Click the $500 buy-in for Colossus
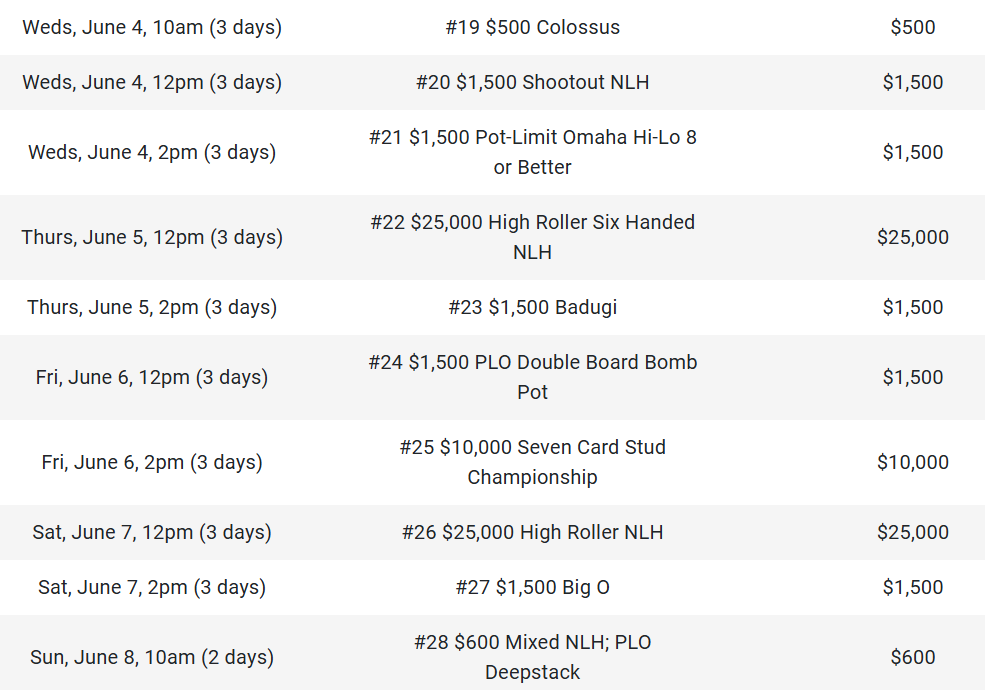The width and height of the screenshot is (985, 690). pos(912,27)
